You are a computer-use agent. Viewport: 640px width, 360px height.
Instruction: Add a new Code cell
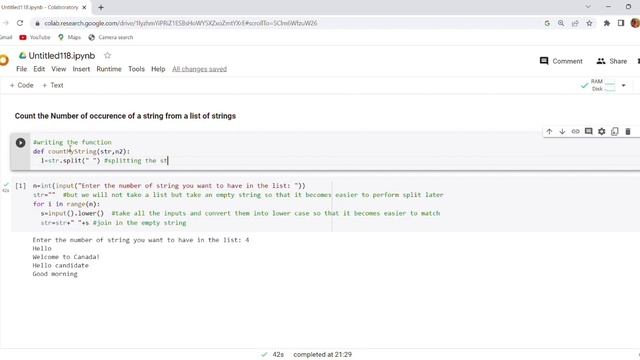coord(21,85)
